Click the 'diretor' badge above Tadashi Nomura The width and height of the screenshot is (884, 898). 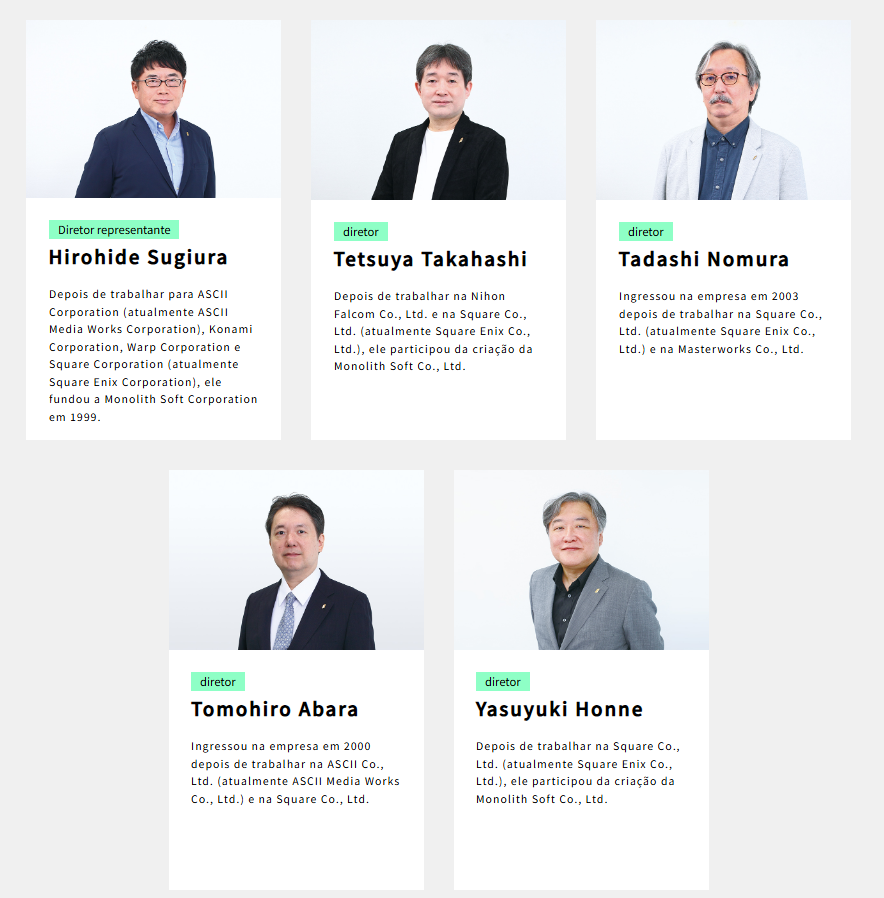pos(646,232)
